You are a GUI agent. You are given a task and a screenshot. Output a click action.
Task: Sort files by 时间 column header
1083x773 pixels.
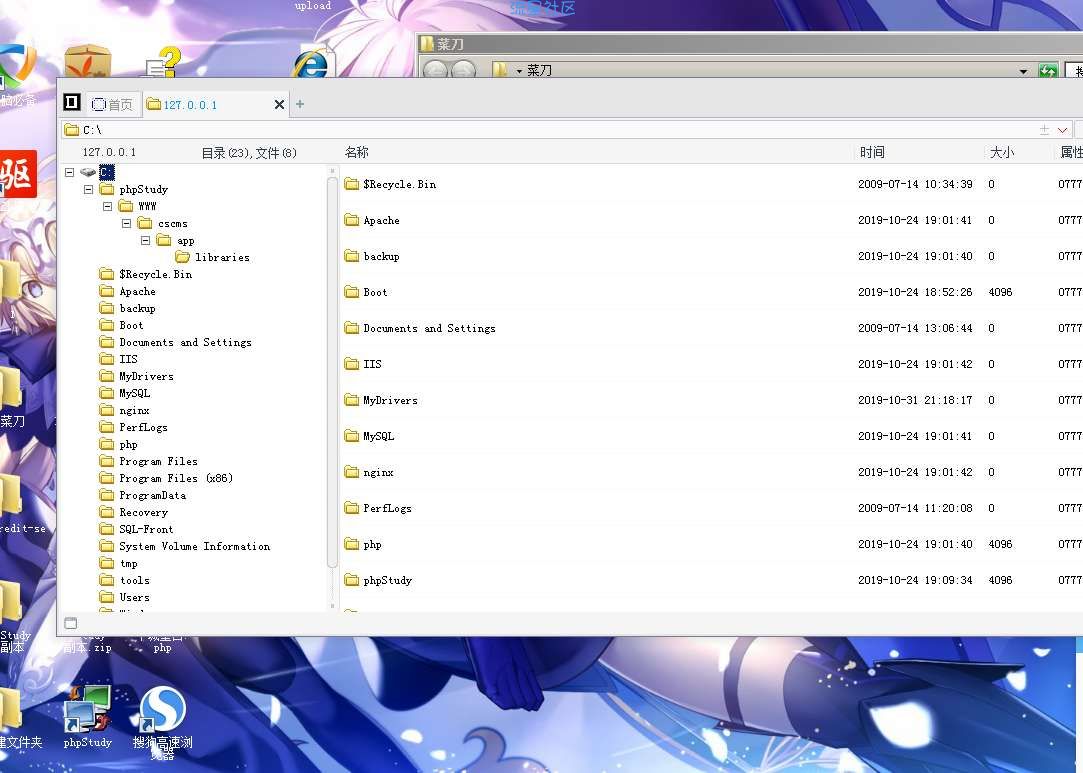[x=871, y=152]
